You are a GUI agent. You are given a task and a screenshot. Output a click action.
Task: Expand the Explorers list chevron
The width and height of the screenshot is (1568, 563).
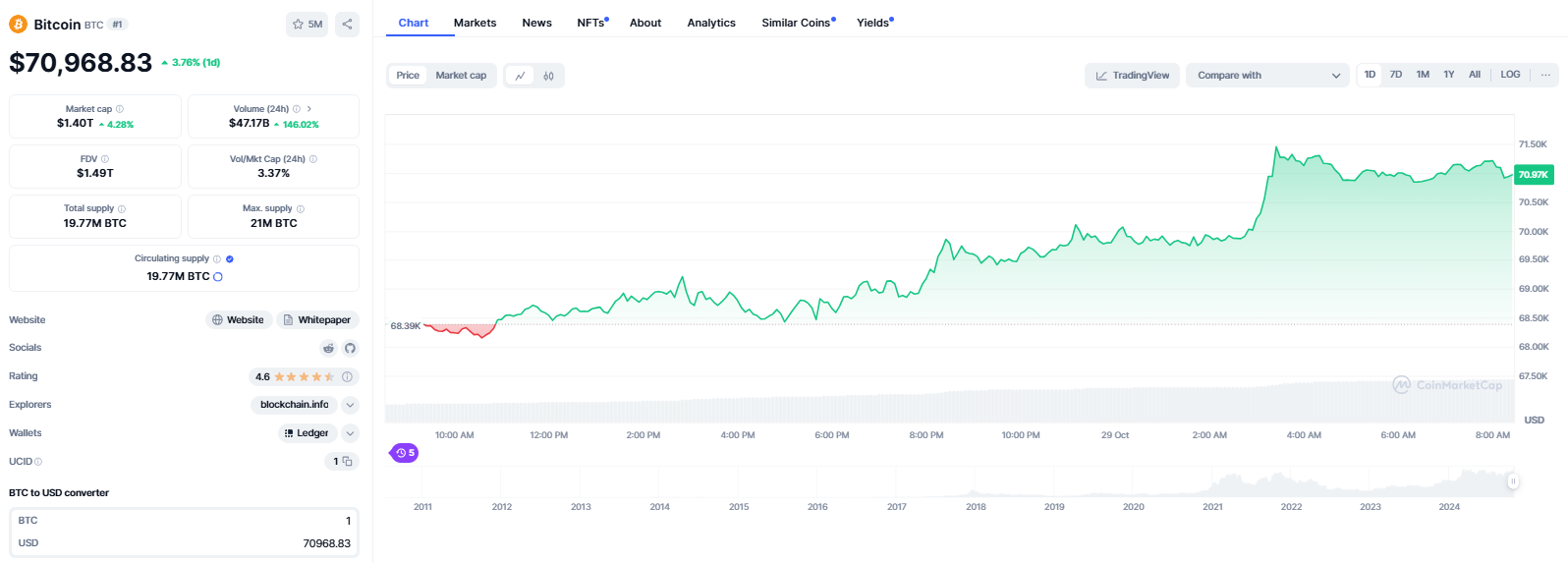(351, 405)
